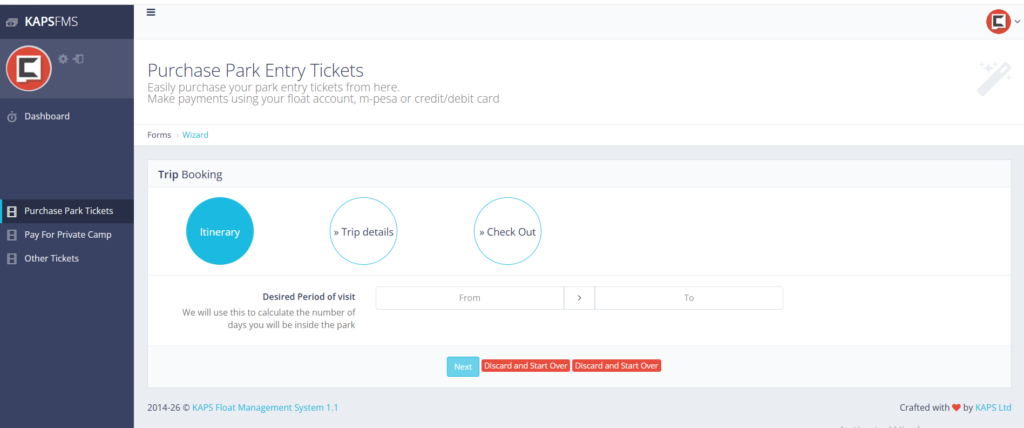Click the KAPS FMS logo icon
This screenshot has width=1024, height=428.
pyautogui.click(x=11, y=20)
